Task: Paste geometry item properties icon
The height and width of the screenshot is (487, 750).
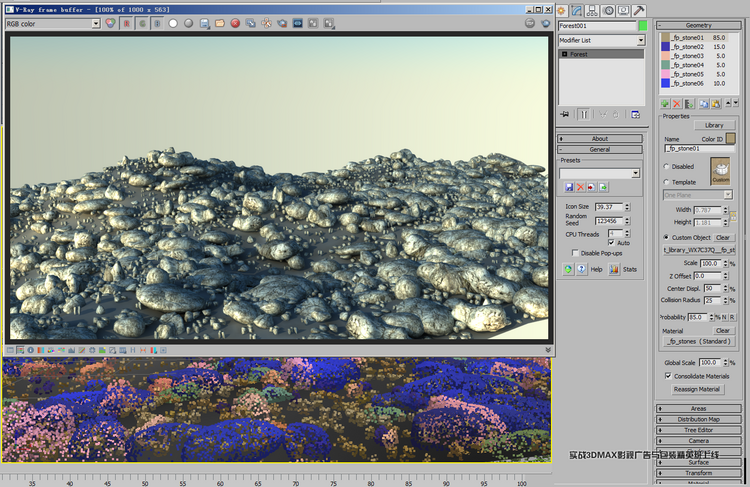Action: [716, 104]
